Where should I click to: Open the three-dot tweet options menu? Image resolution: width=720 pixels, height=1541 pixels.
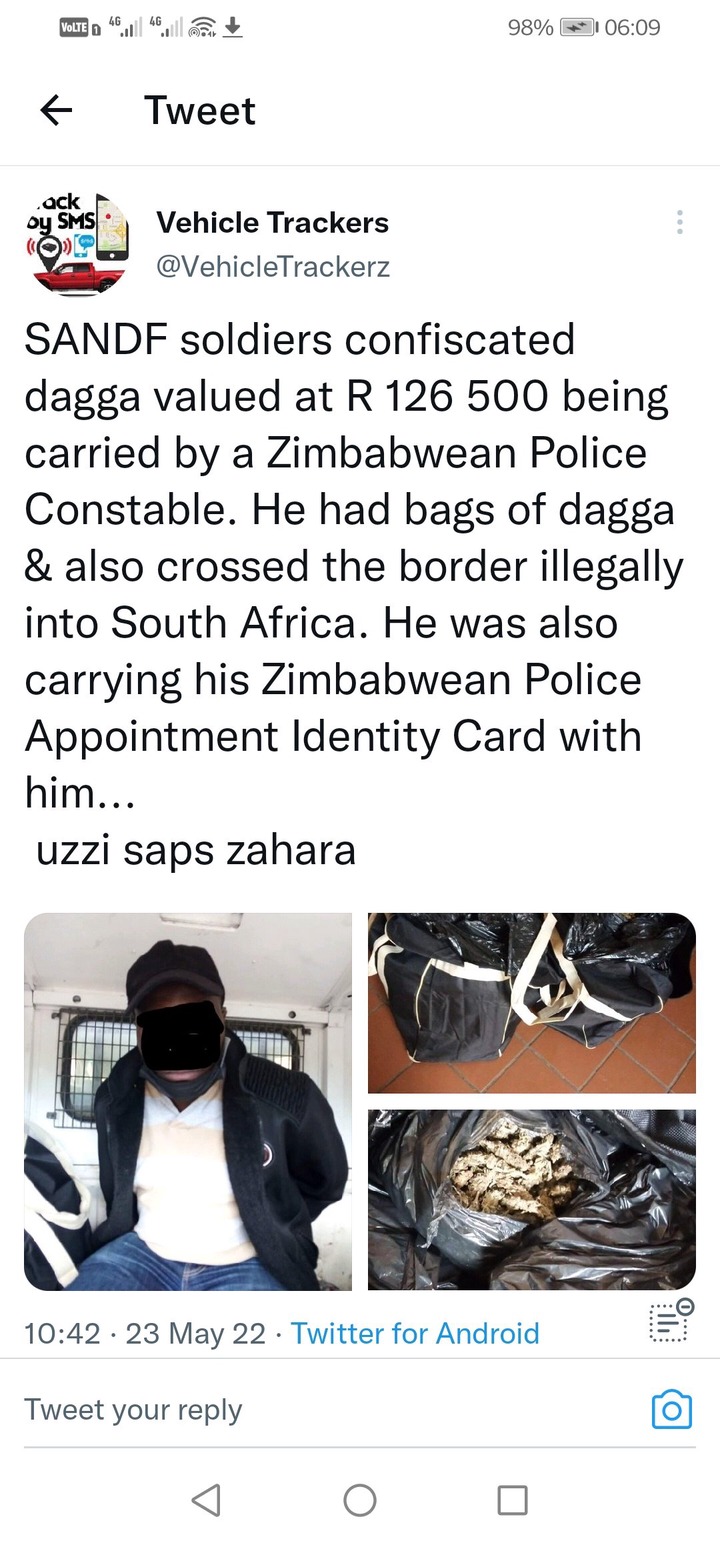pos(680,222)
